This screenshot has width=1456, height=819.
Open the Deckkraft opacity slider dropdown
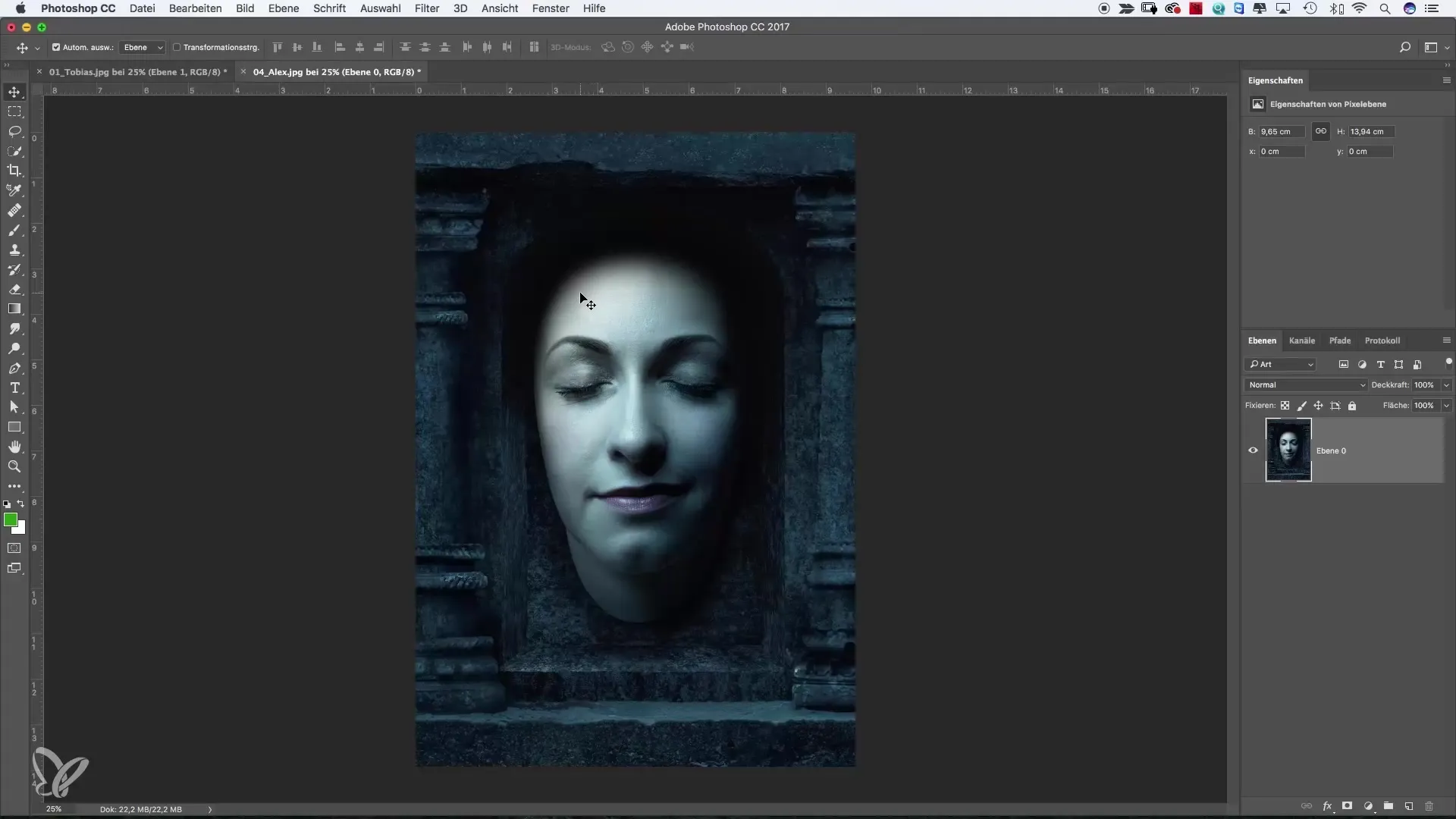1446,385
